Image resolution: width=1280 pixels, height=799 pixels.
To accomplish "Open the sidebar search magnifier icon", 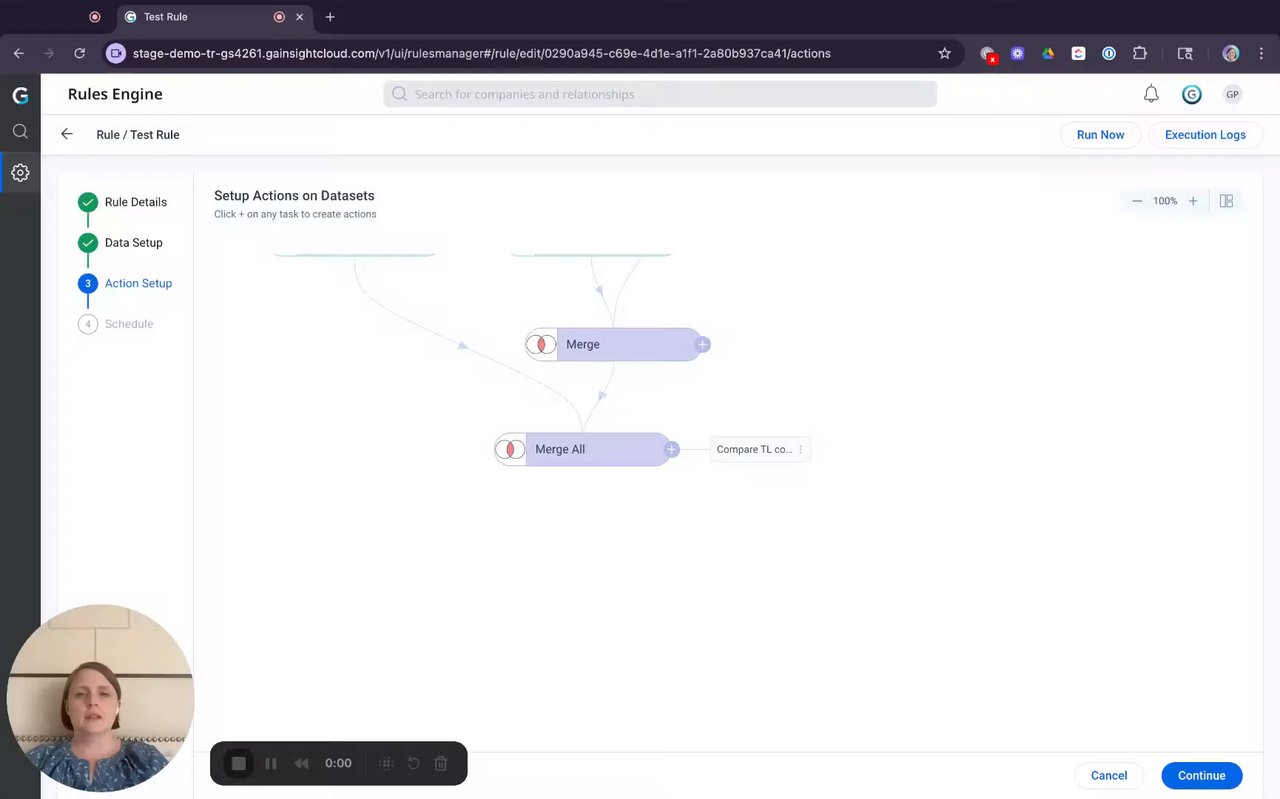I will tap(20, 131).
